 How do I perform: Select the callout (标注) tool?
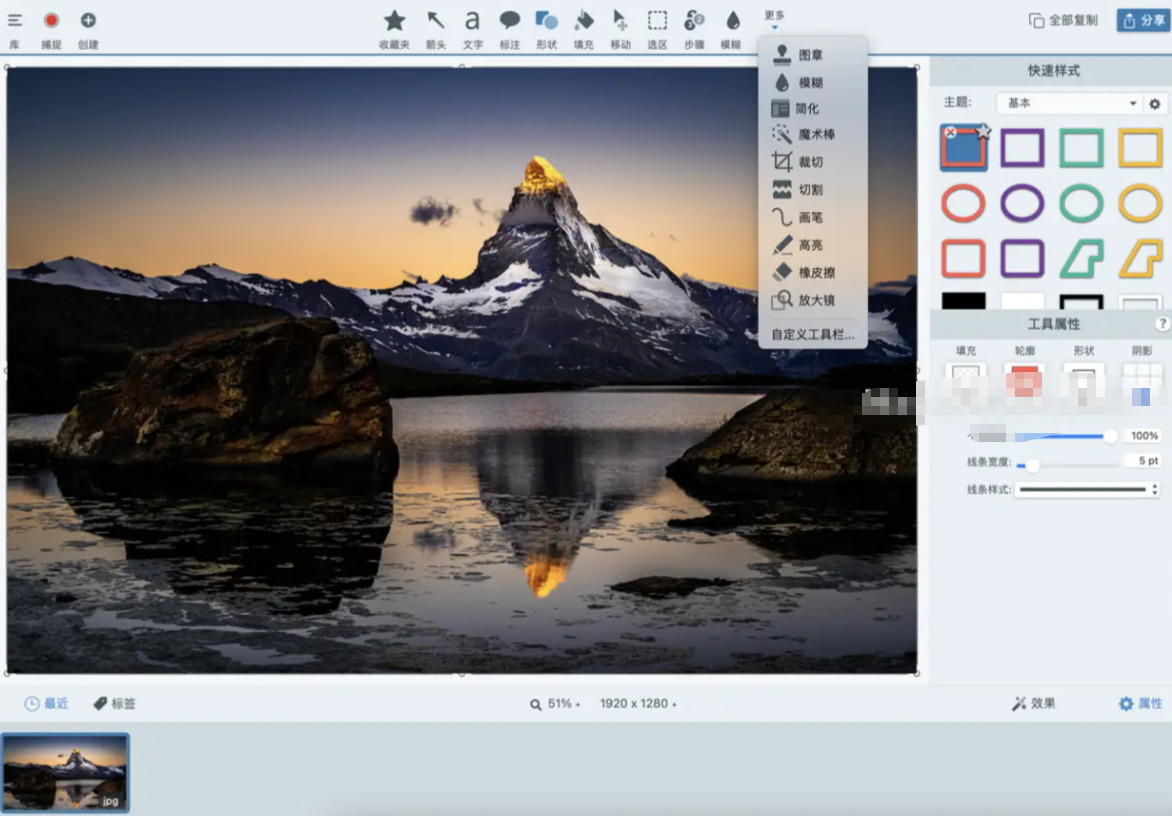coord(510,30)
